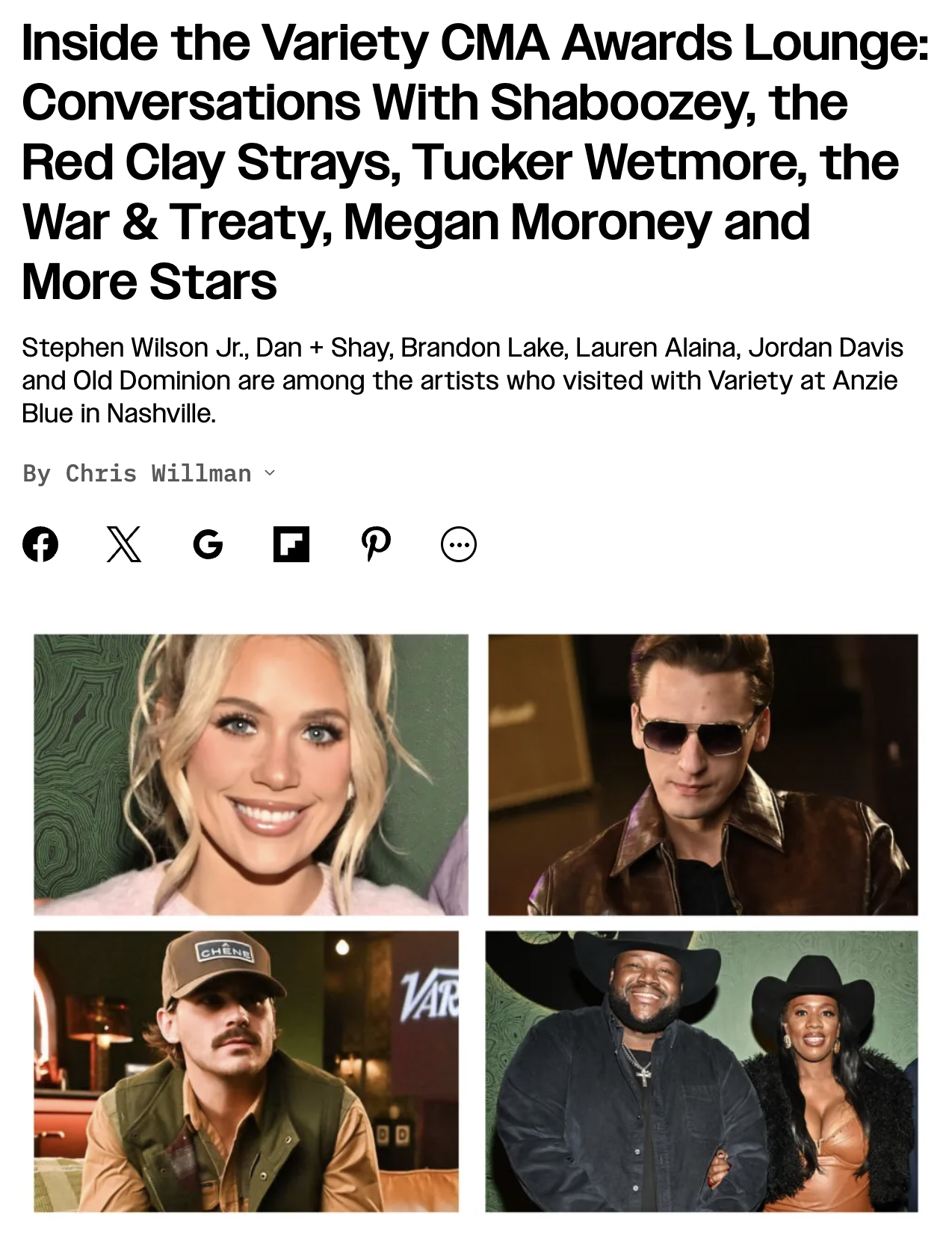Viewport: 952px width, 1247px height.
Task: Expand the chevron beside Chris Willman
Action: pos(271,473)
